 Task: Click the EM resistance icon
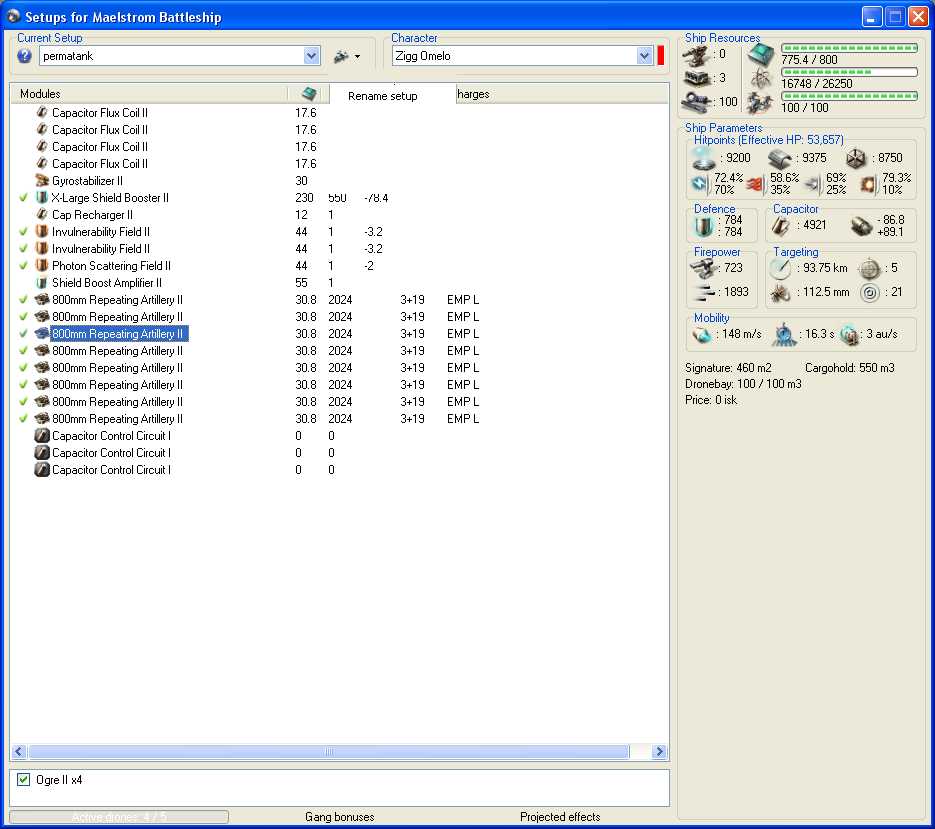(x=700, y=184)
